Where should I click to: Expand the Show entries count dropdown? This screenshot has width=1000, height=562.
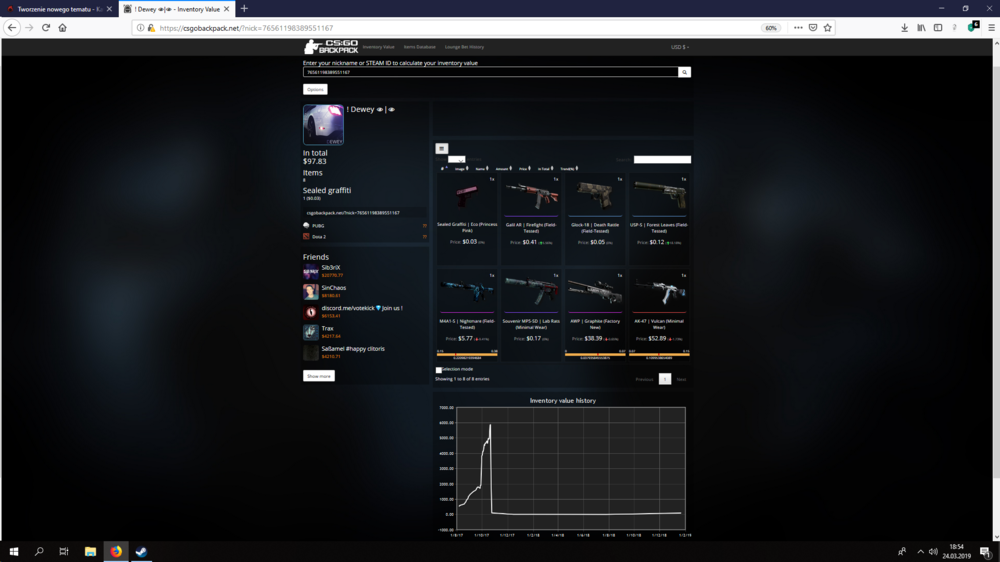click(457, 159)
